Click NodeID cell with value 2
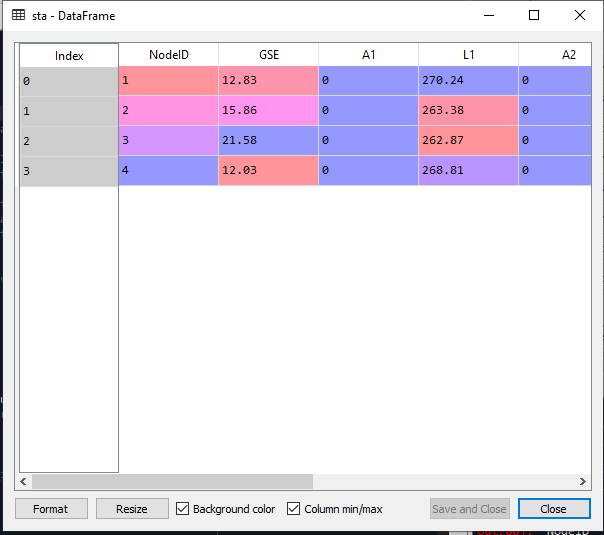The height and width of the screenshot is (535, 604). pyautogui.click(x=168, y=111)
